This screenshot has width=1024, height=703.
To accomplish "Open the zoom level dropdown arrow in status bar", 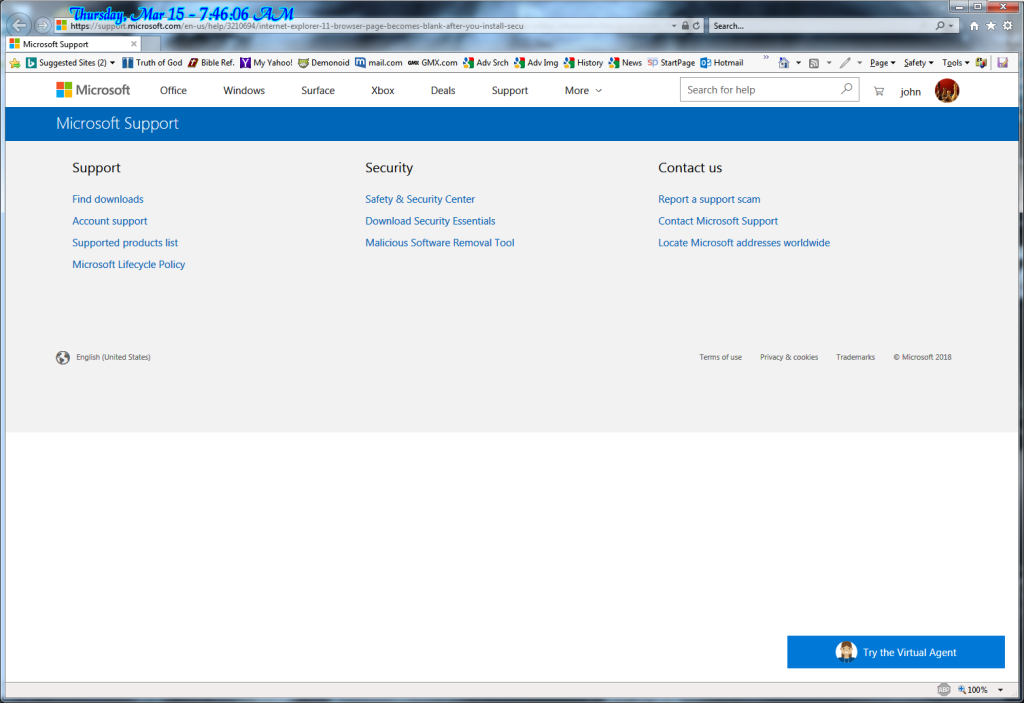I will click(1000, 690).
